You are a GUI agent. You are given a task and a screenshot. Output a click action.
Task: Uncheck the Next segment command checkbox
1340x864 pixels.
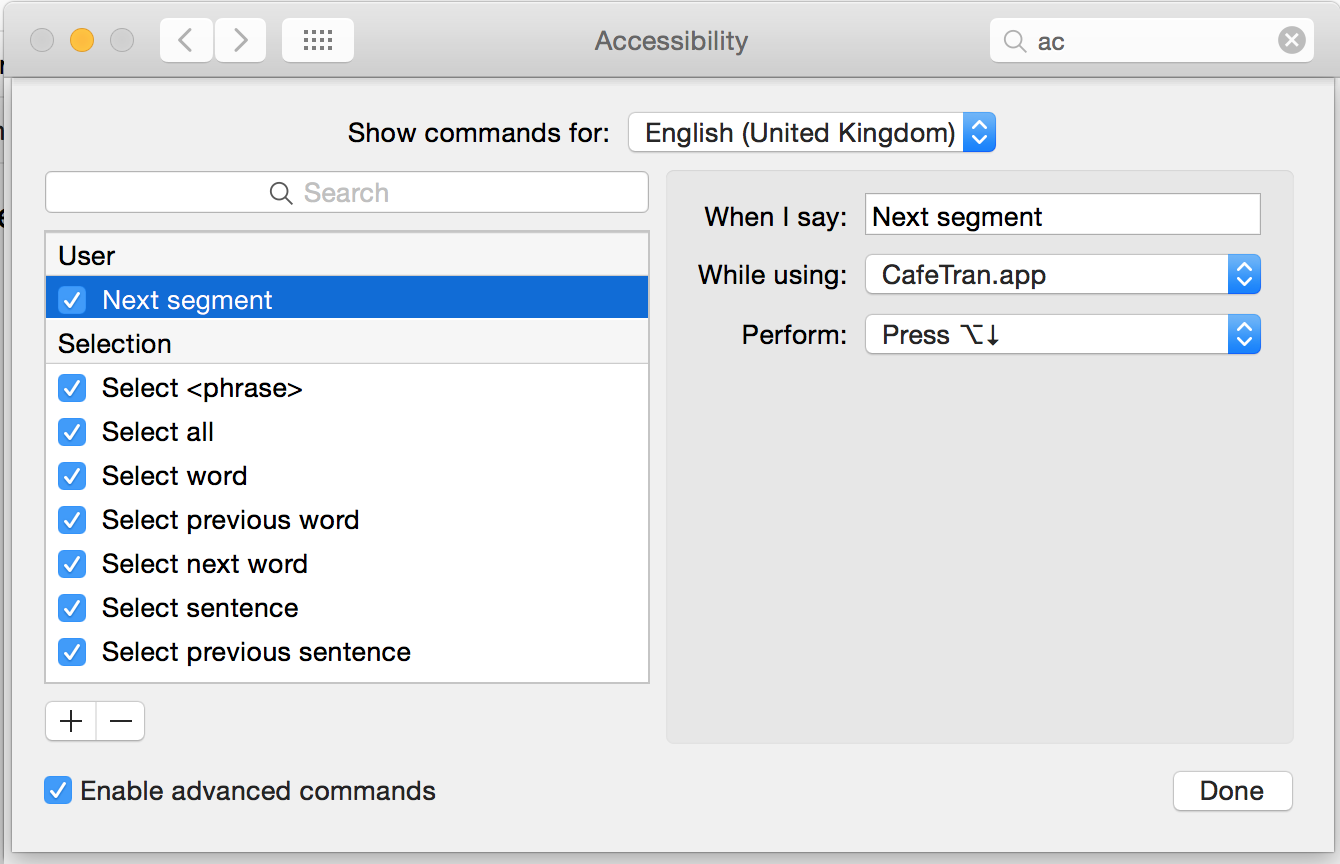click(x=72, y=300)
